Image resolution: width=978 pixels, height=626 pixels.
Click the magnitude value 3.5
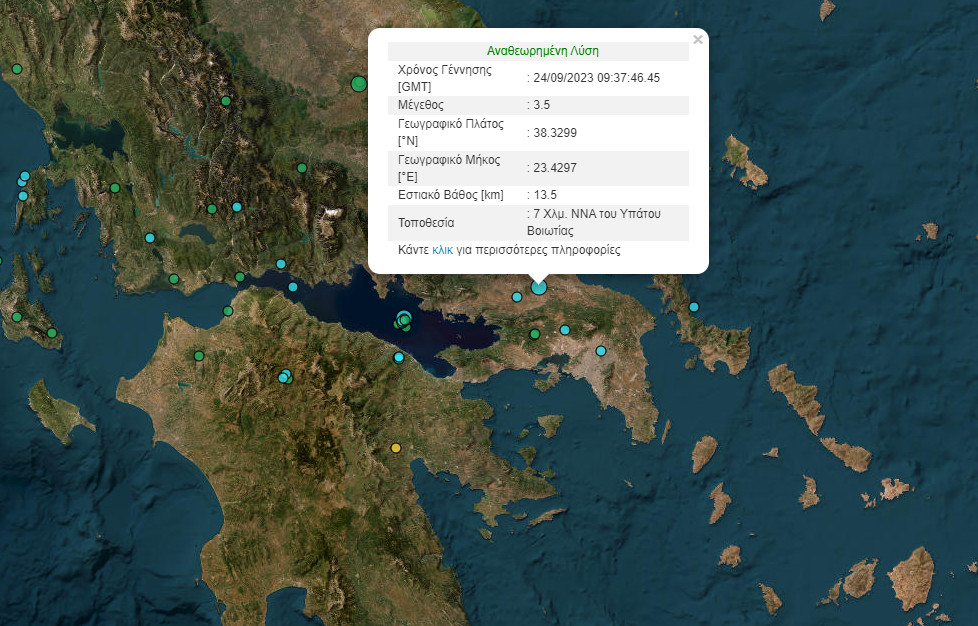tap(540, 104)
